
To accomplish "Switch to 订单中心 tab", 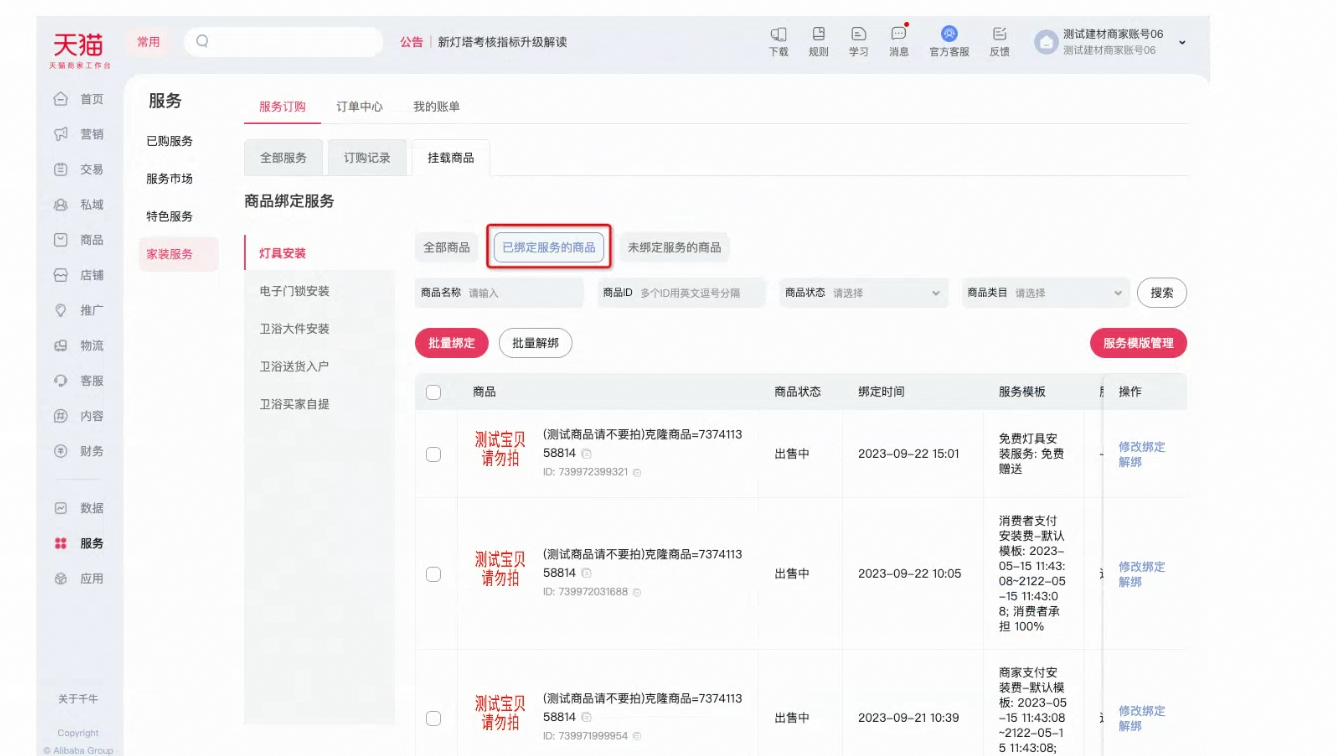I will [359, 106].
